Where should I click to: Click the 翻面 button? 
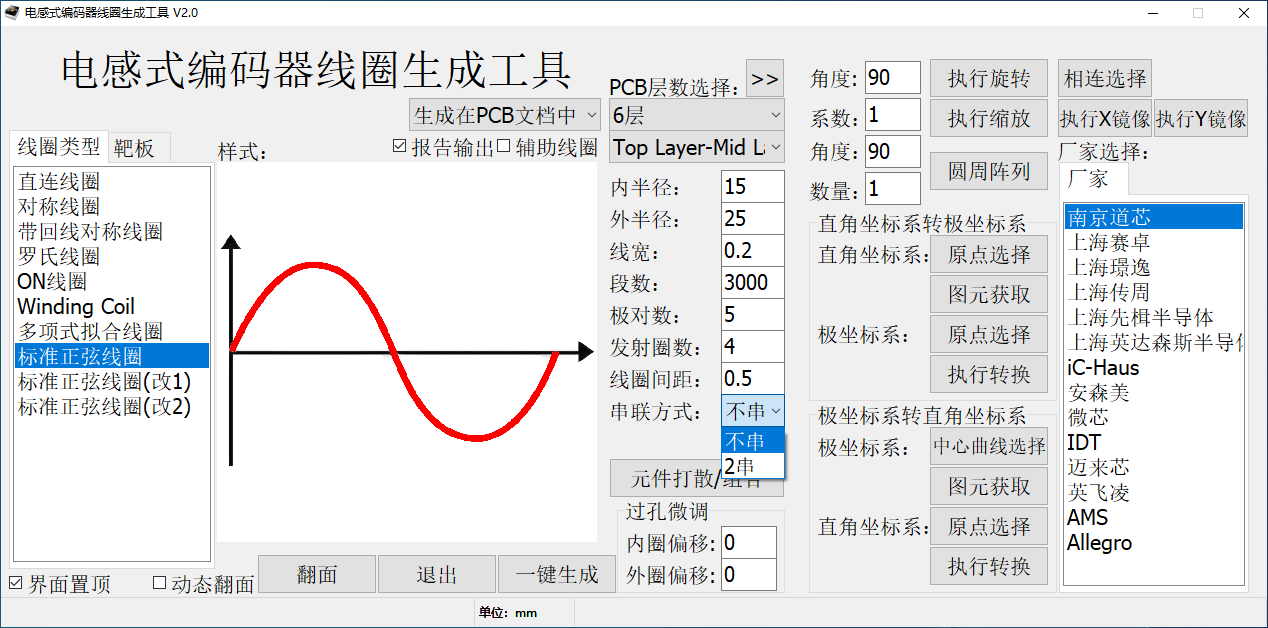[x=317, y=574]
